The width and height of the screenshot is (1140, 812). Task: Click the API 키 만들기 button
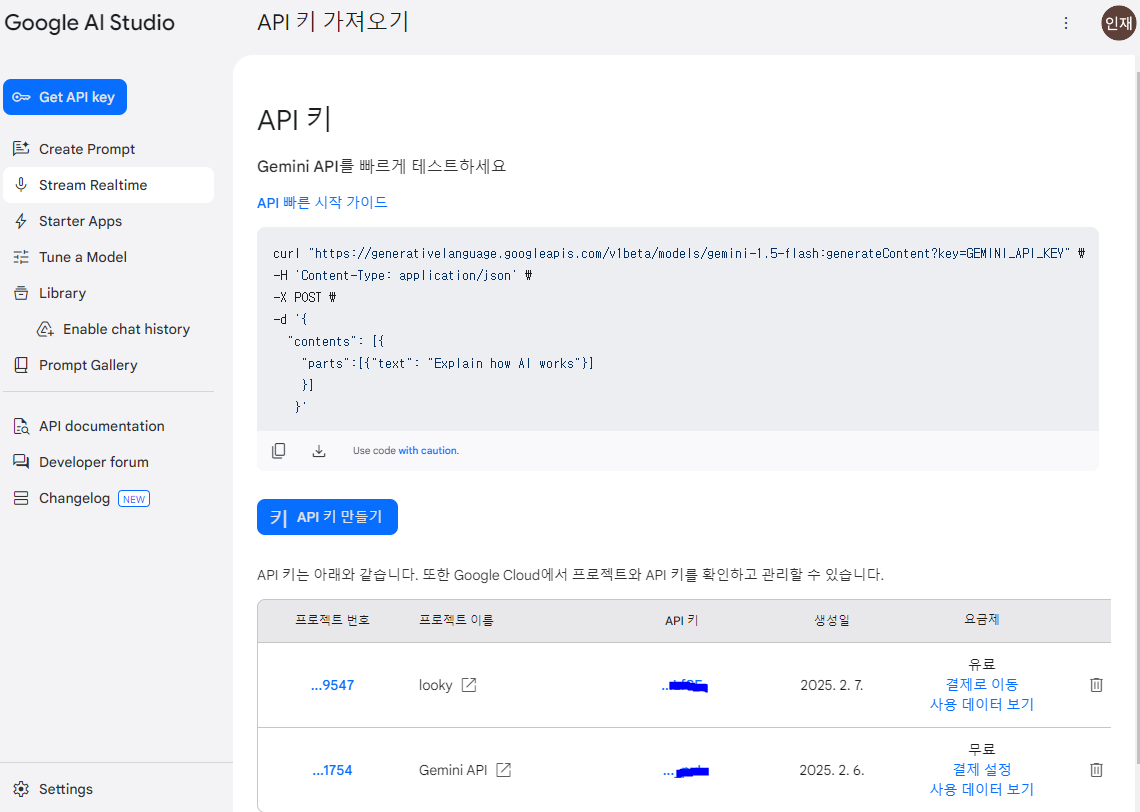(x=327, y=517)
